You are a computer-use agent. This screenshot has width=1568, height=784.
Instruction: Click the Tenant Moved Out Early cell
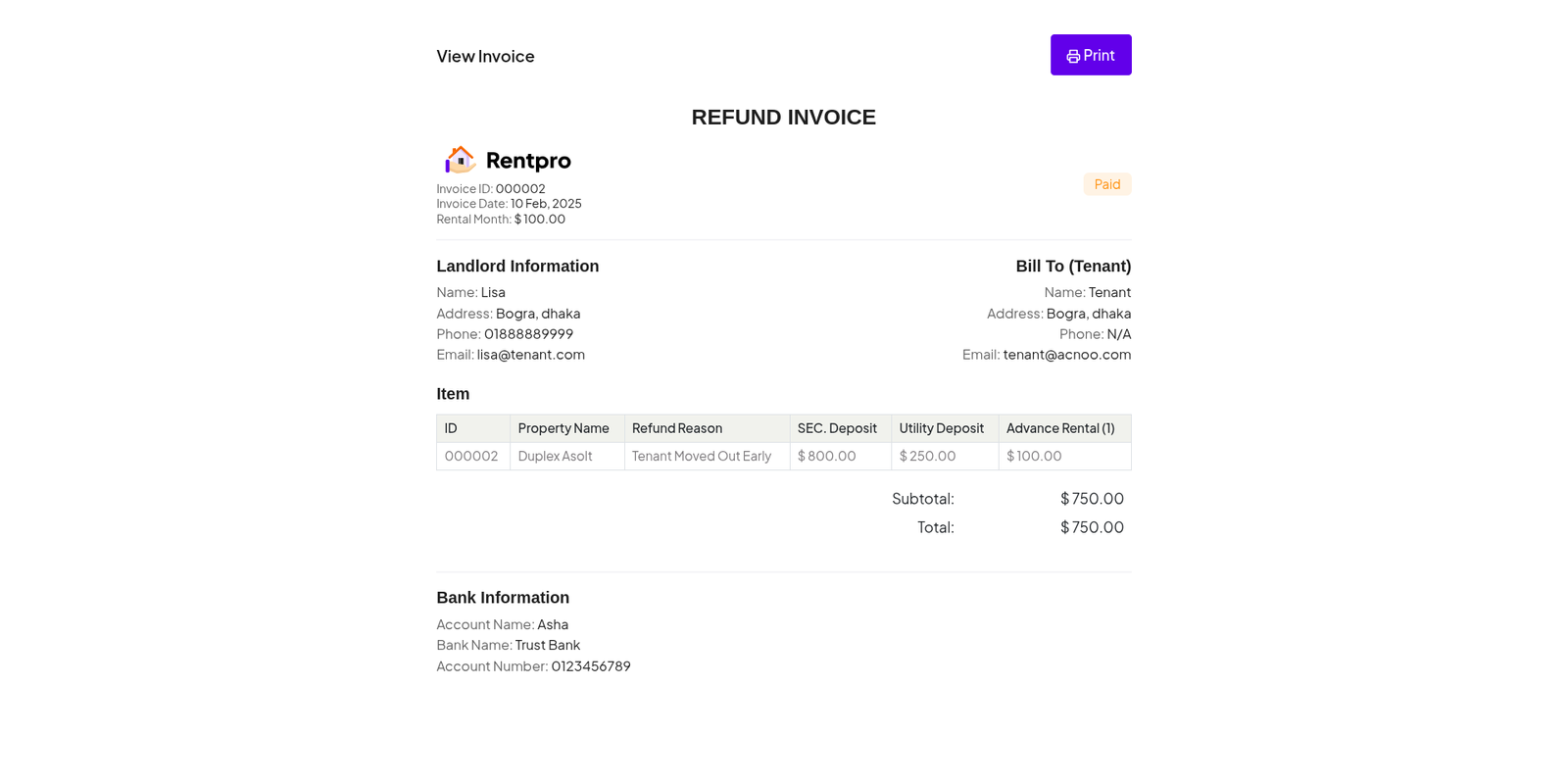(702, 456)
